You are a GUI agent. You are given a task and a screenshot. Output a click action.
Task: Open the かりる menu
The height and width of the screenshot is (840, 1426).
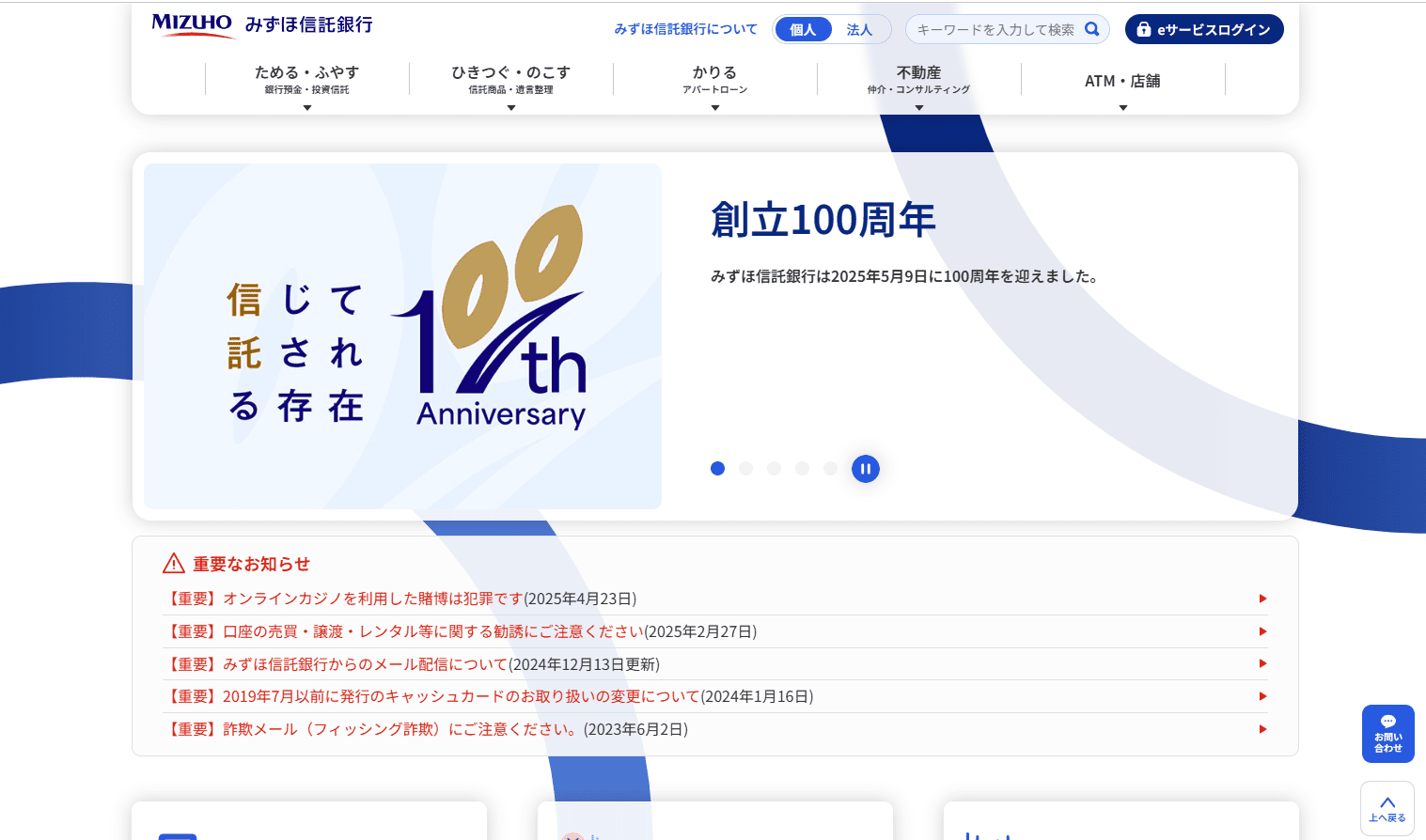(715, 80)
